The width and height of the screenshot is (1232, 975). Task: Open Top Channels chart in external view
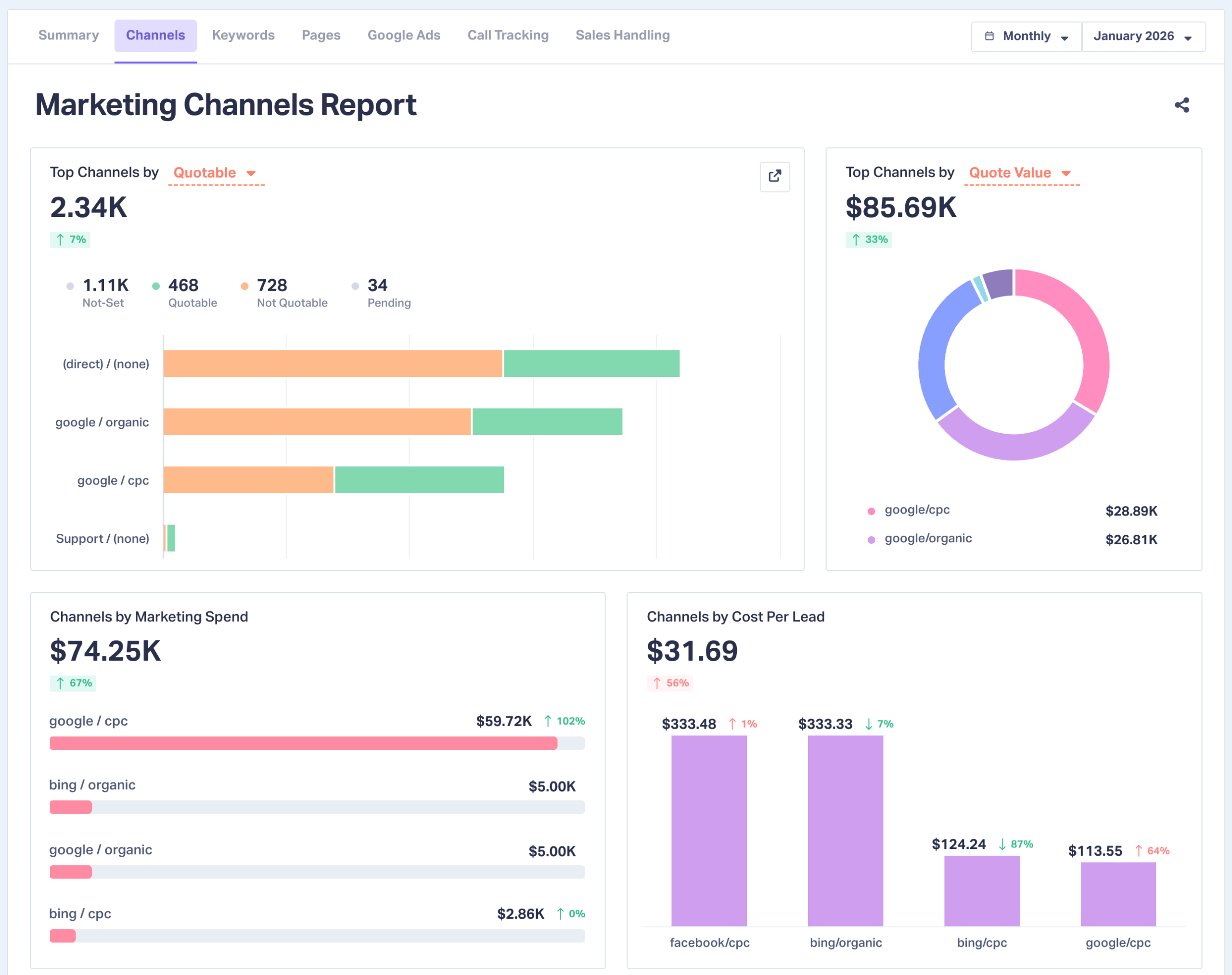coord(774,177)
